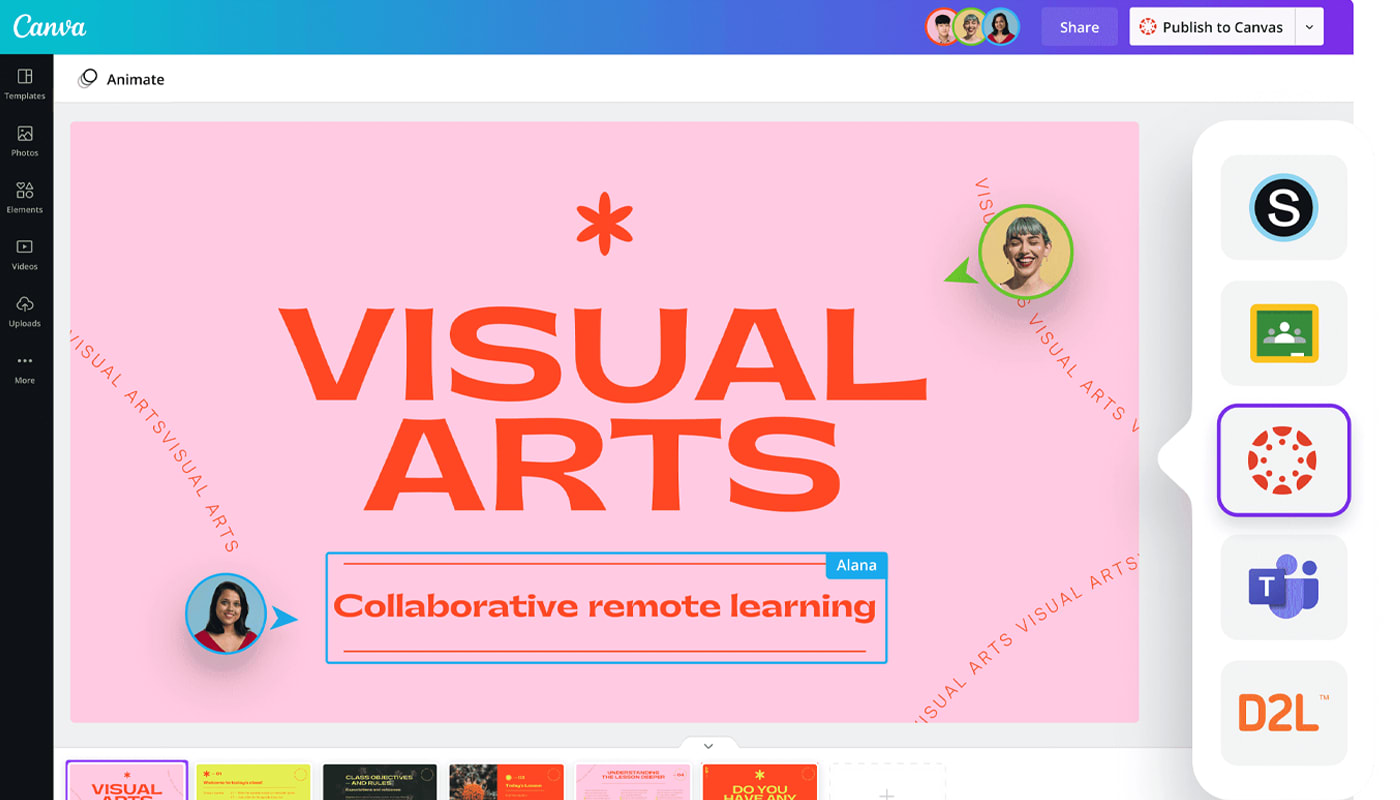Open the Templates panel in sidebar
Image resolution: width=1400 pixels, height=800 pixels.
coord(25,84)
